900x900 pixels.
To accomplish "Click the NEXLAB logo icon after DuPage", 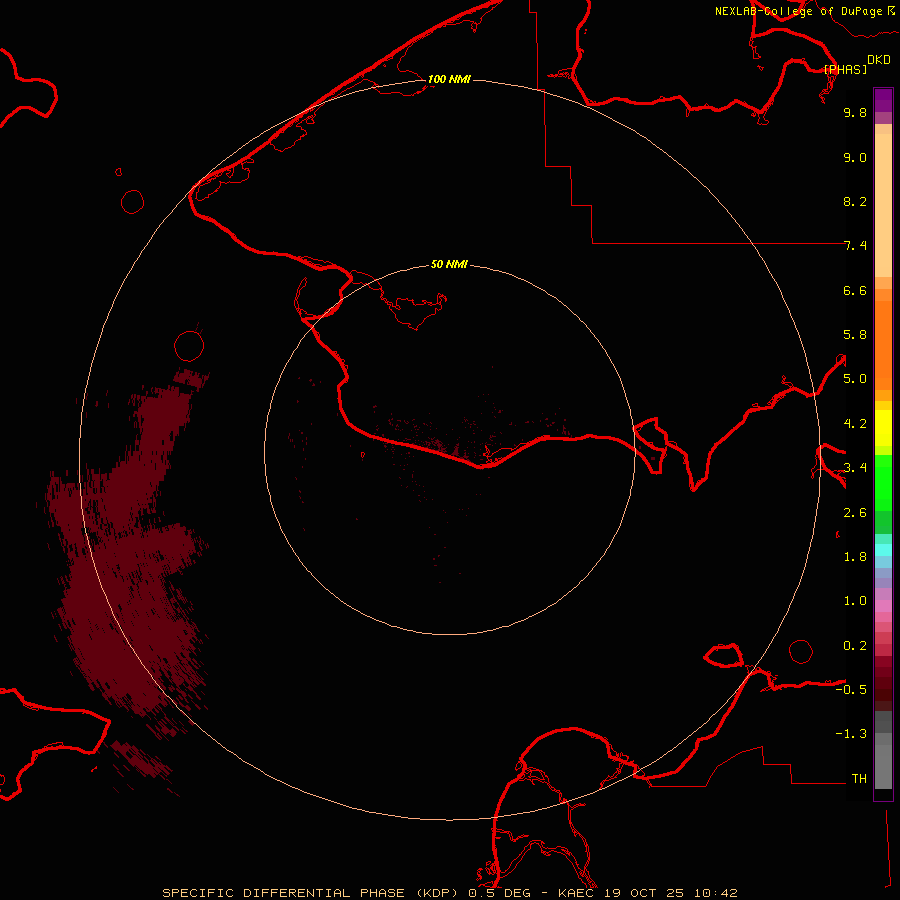I will point(891,10).
